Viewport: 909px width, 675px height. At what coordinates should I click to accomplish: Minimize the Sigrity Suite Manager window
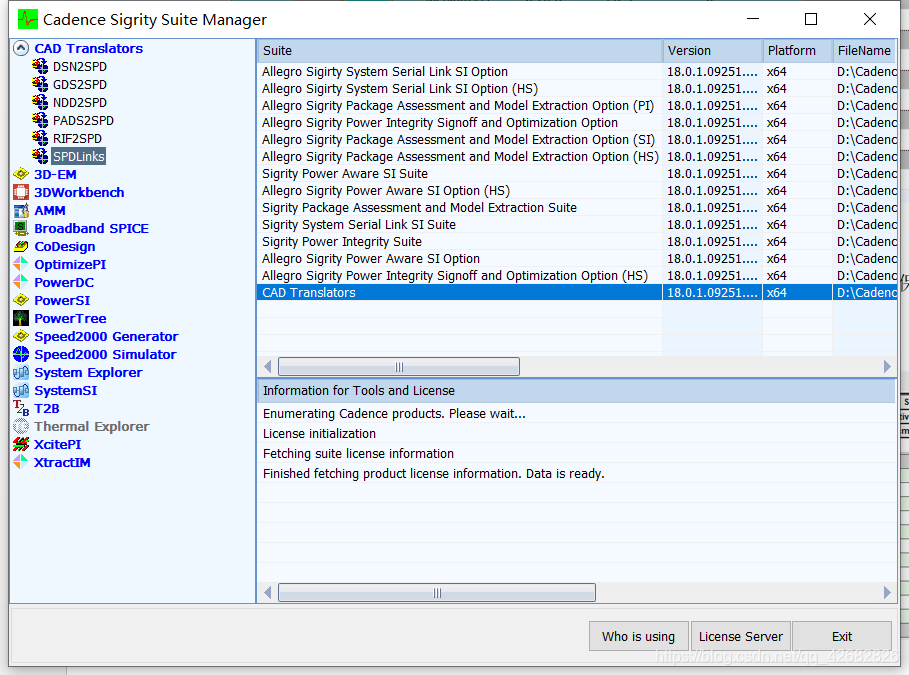click(x=753, y=19)
